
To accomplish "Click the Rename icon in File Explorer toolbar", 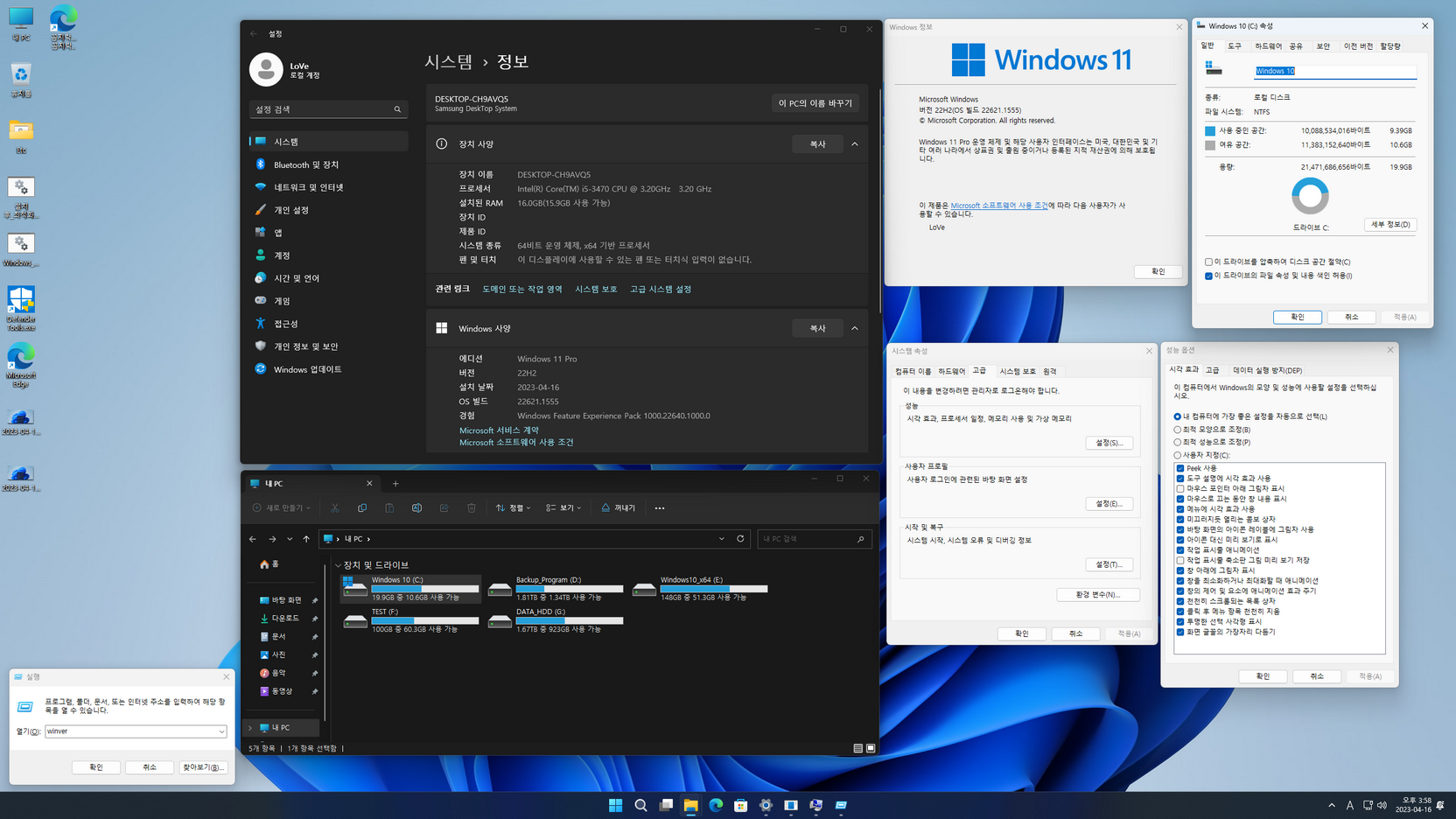I will point(416,507).
